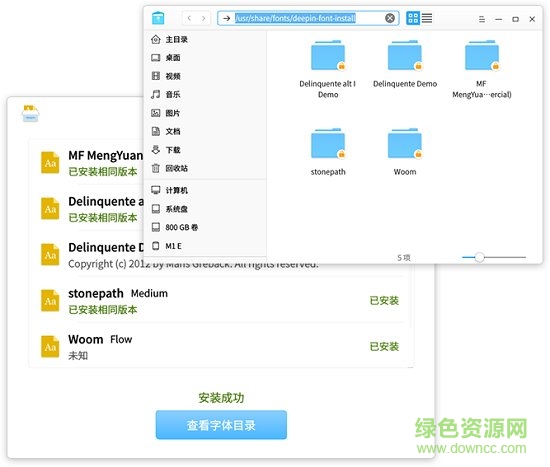The width and height of the screenshot is (550, 467).
Task: Click 已安装 status for Woom
Action: coord(384,347)
